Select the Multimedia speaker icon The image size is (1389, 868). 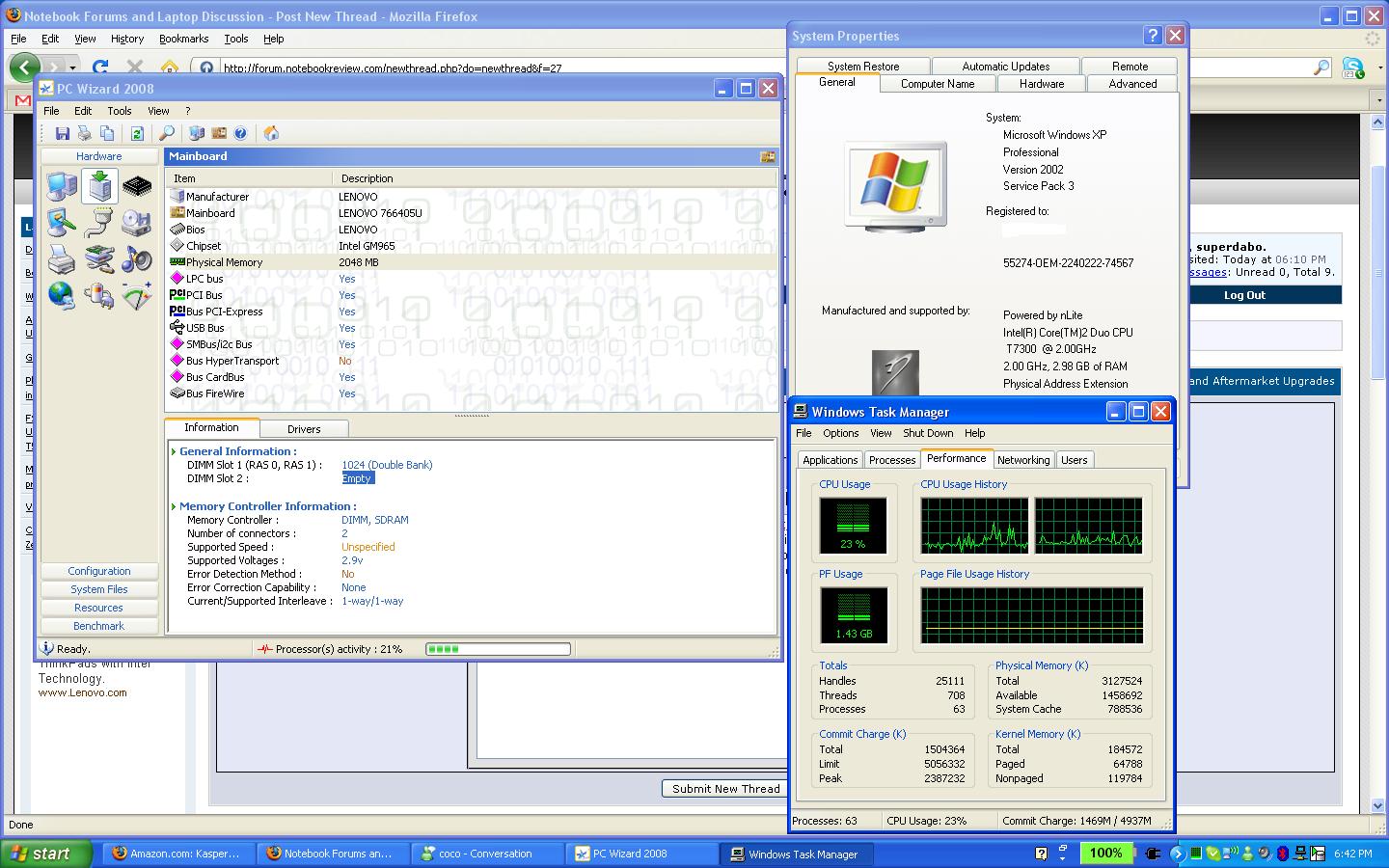click(x=137, y=259)
